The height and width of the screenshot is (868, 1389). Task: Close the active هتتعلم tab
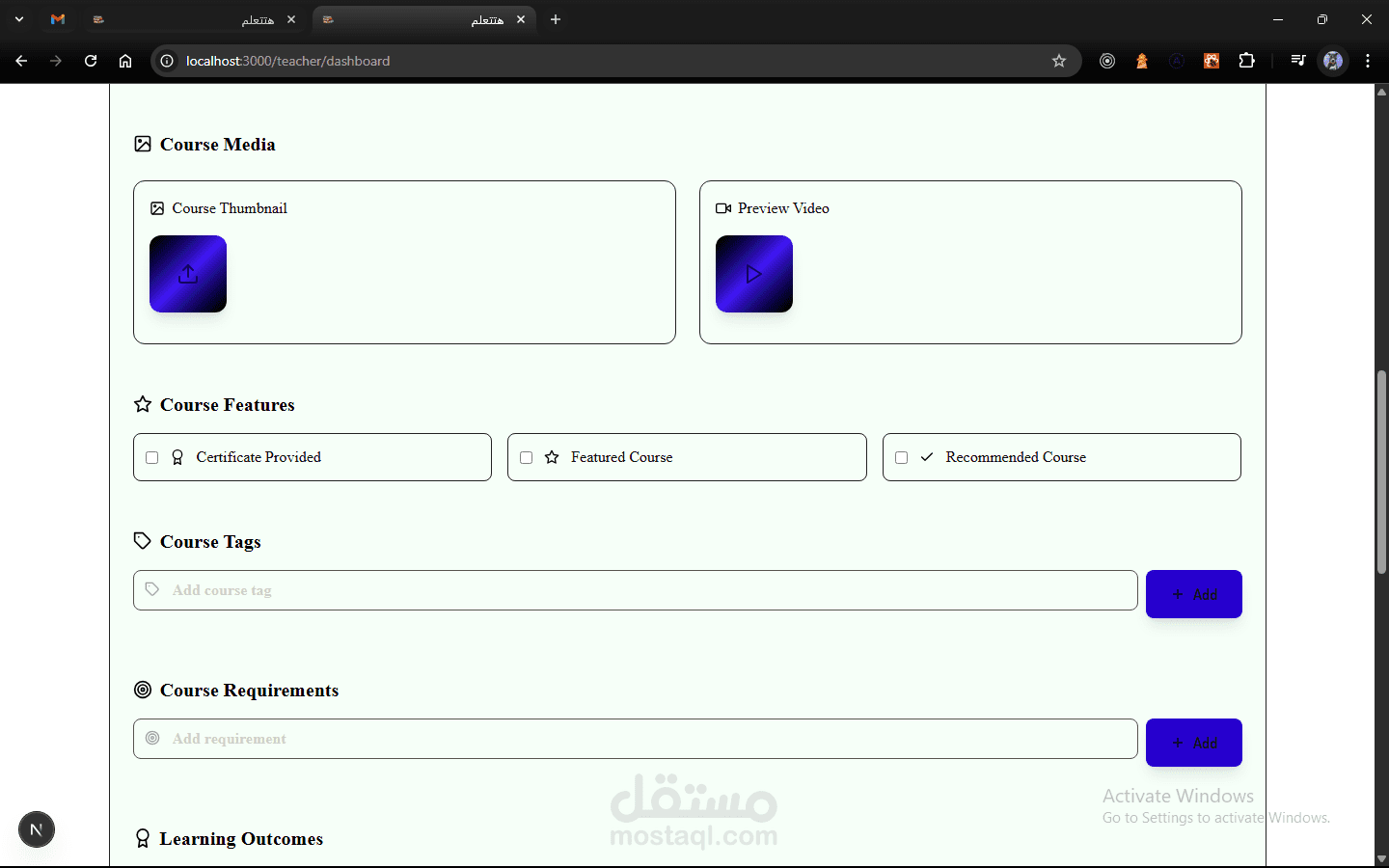click(x=521, y=19)
